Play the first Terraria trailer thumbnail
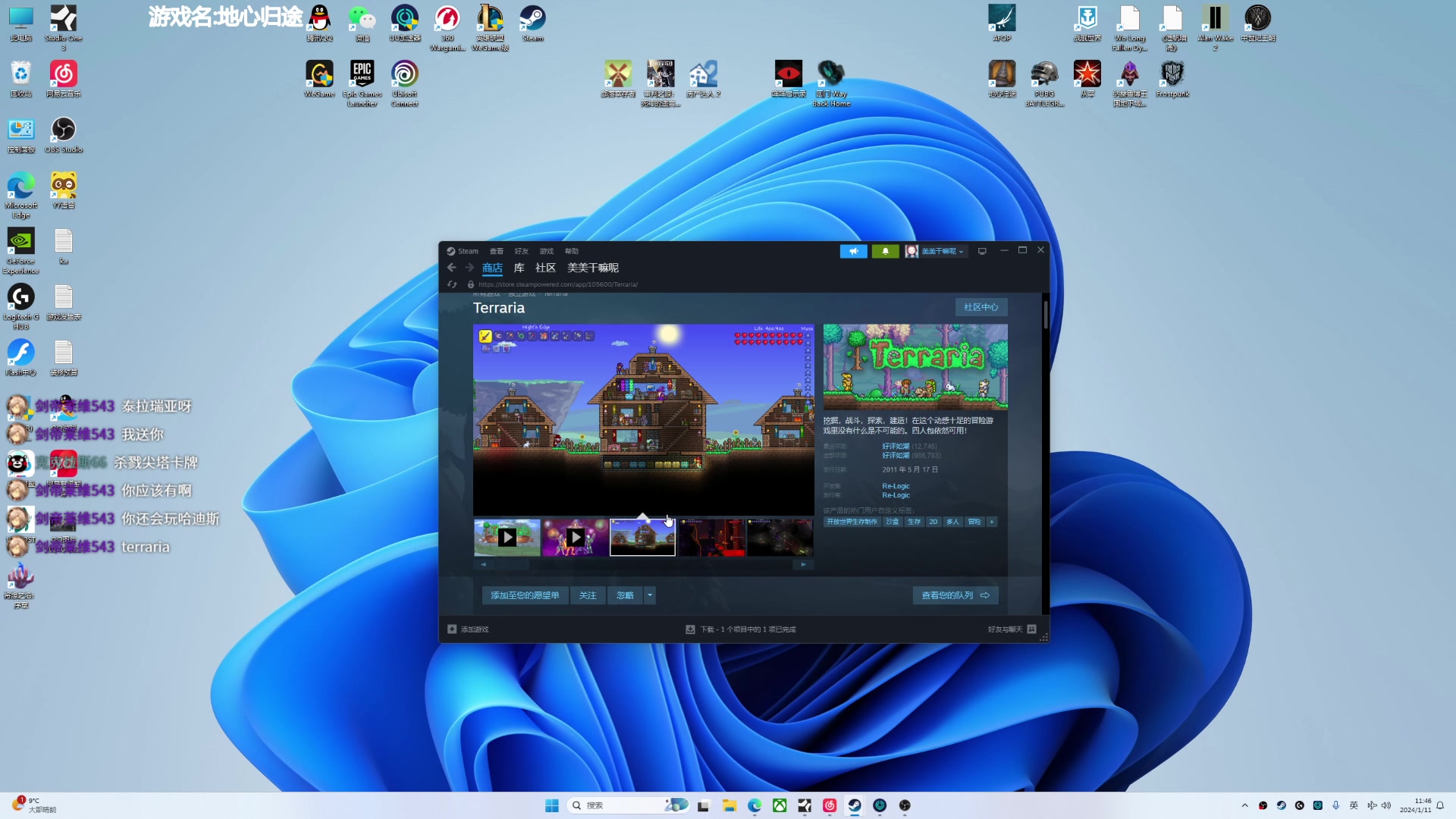This screenshot has width=1456, height=819. click(507, 538)
